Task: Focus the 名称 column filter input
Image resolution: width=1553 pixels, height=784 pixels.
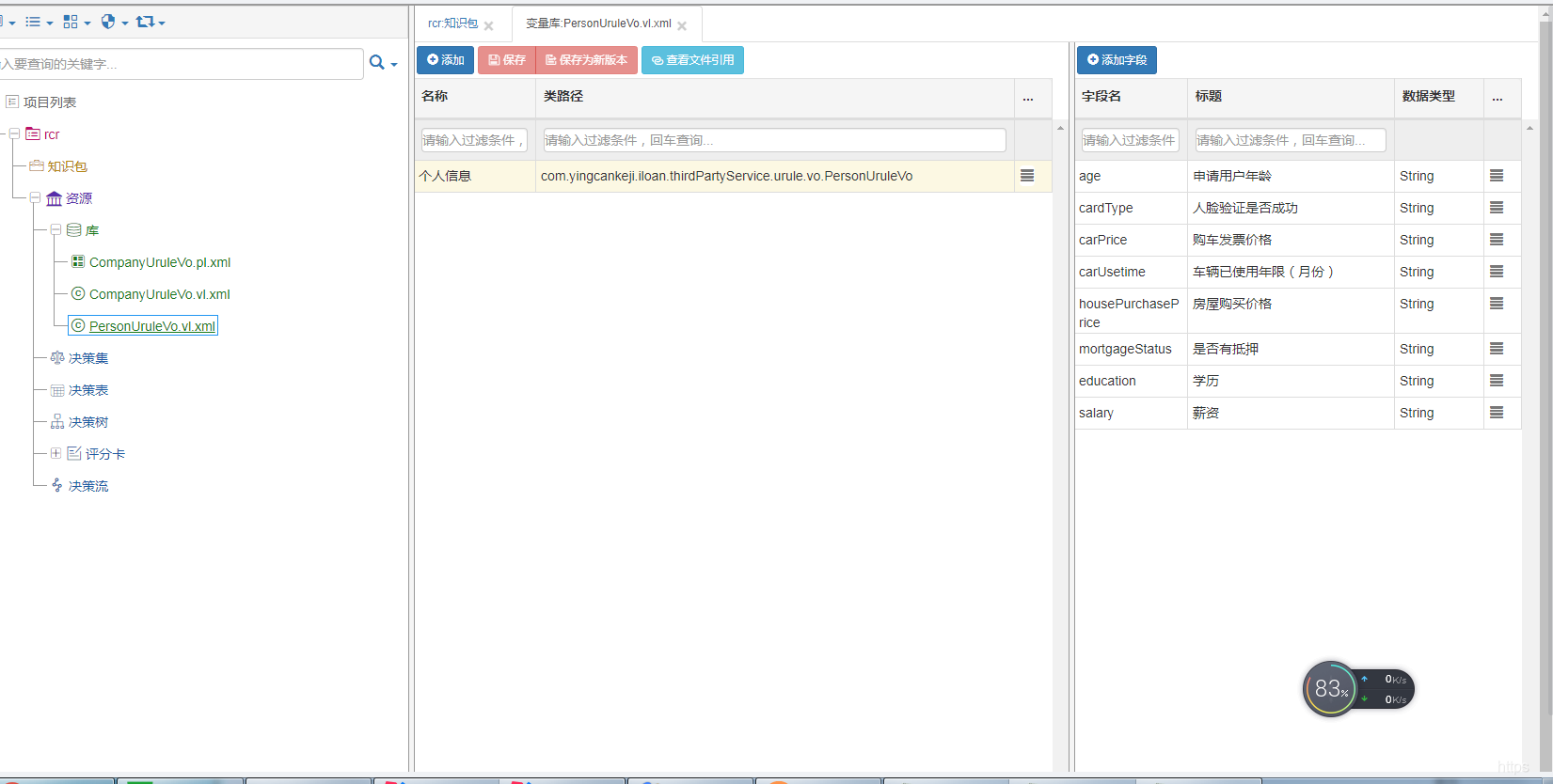Action: coord(474,140)
